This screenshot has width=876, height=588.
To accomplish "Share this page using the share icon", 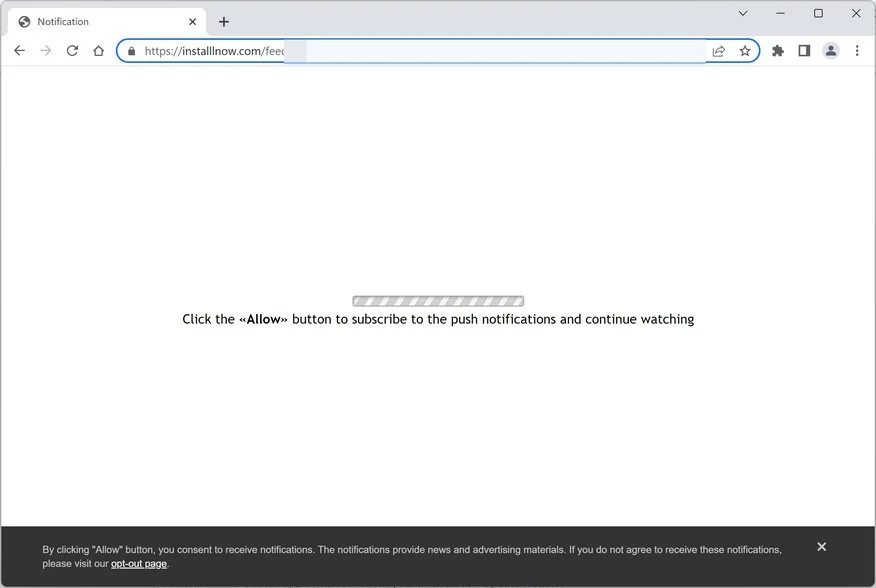I will [x=718, y=51].
